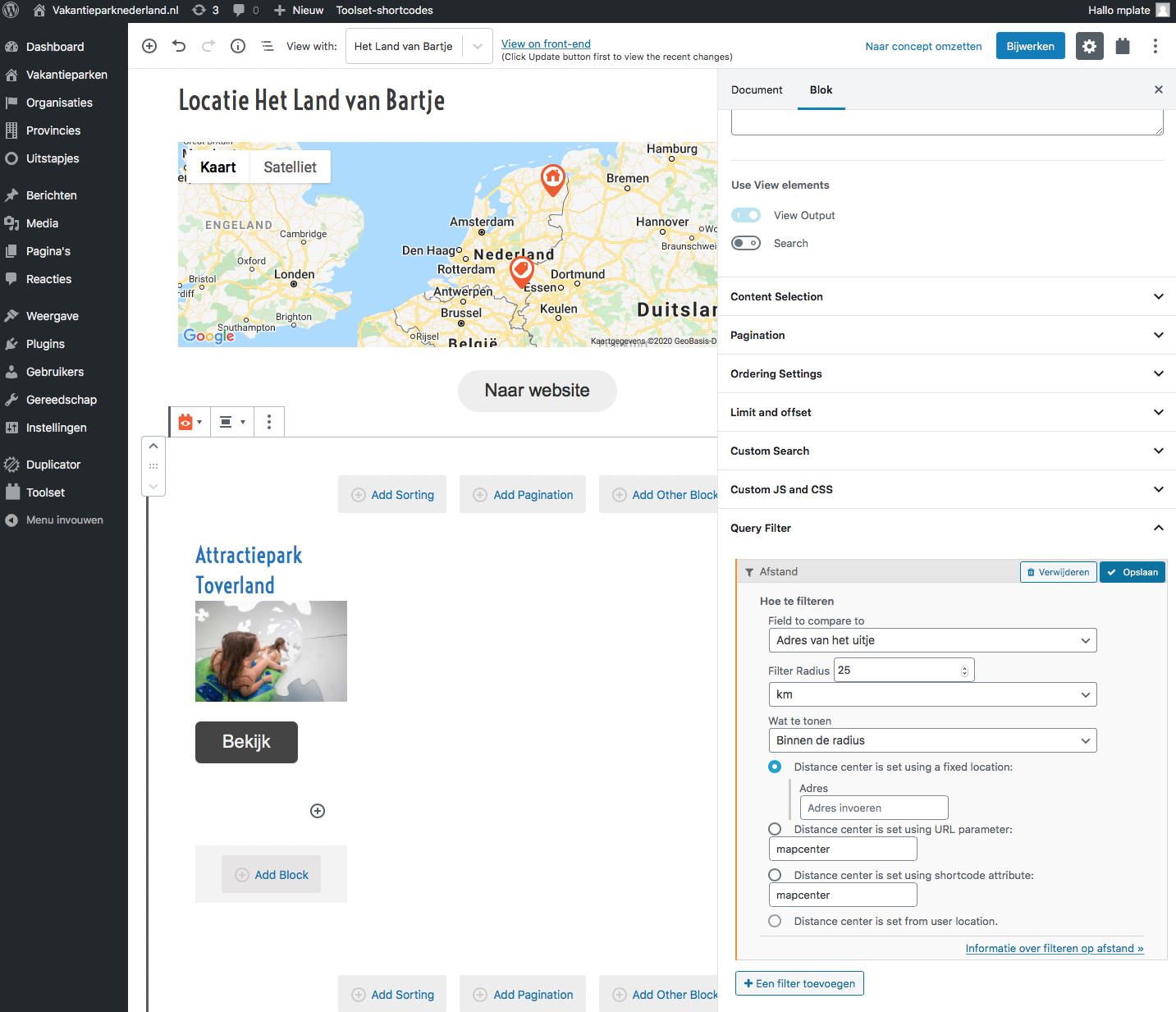Click the 'View on front-end' link
The image size is (1176, 1012).
click(x=546, y=44)
